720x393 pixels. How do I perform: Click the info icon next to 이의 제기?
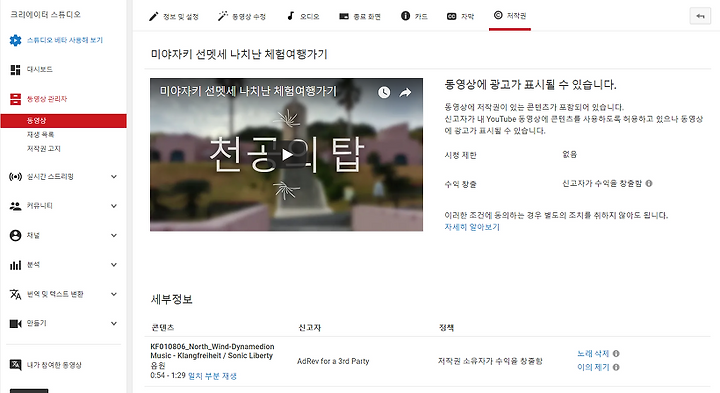[x=616, y=367]
